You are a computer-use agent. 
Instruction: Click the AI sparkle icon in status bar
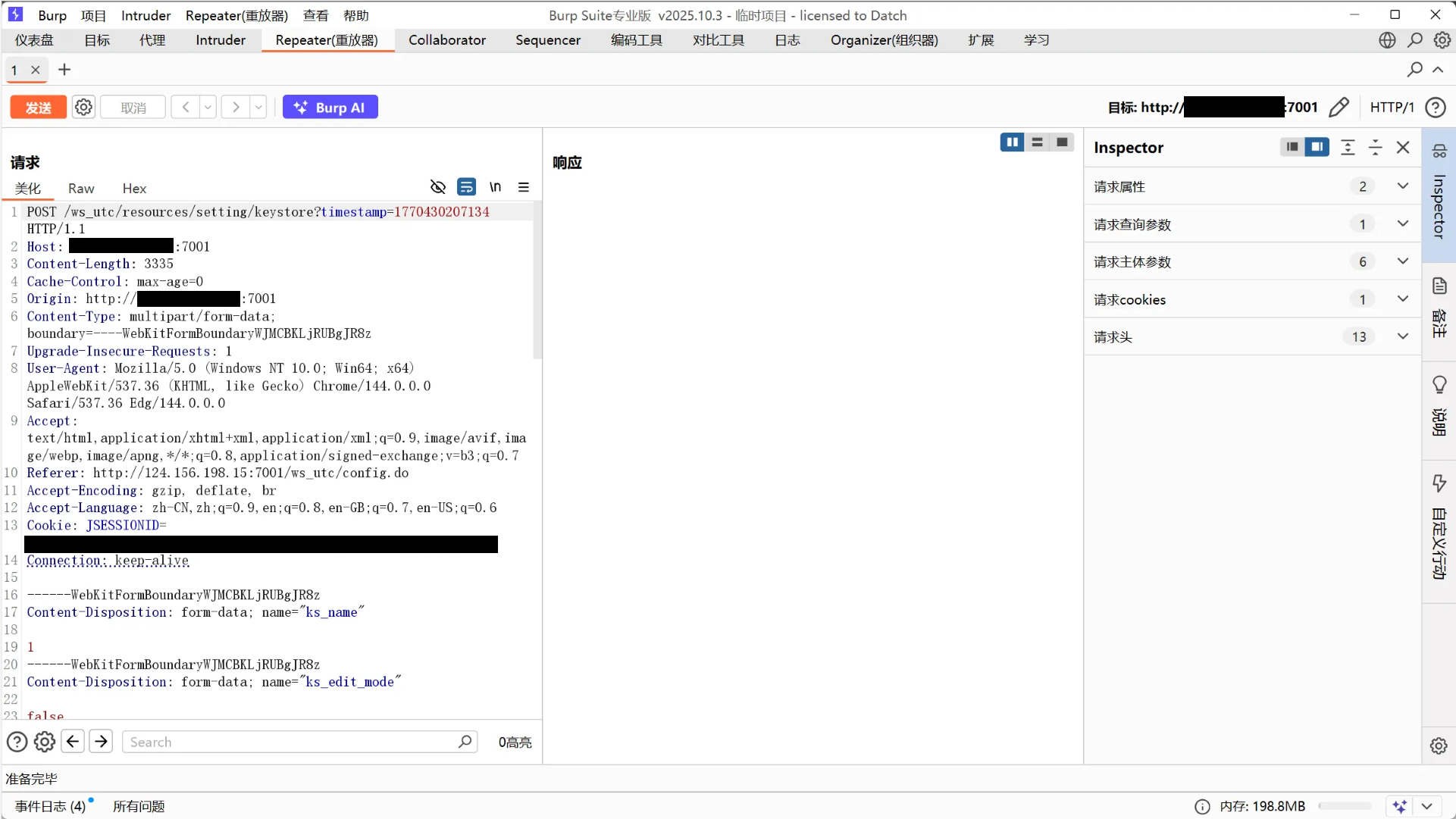tap(1399, 806)
